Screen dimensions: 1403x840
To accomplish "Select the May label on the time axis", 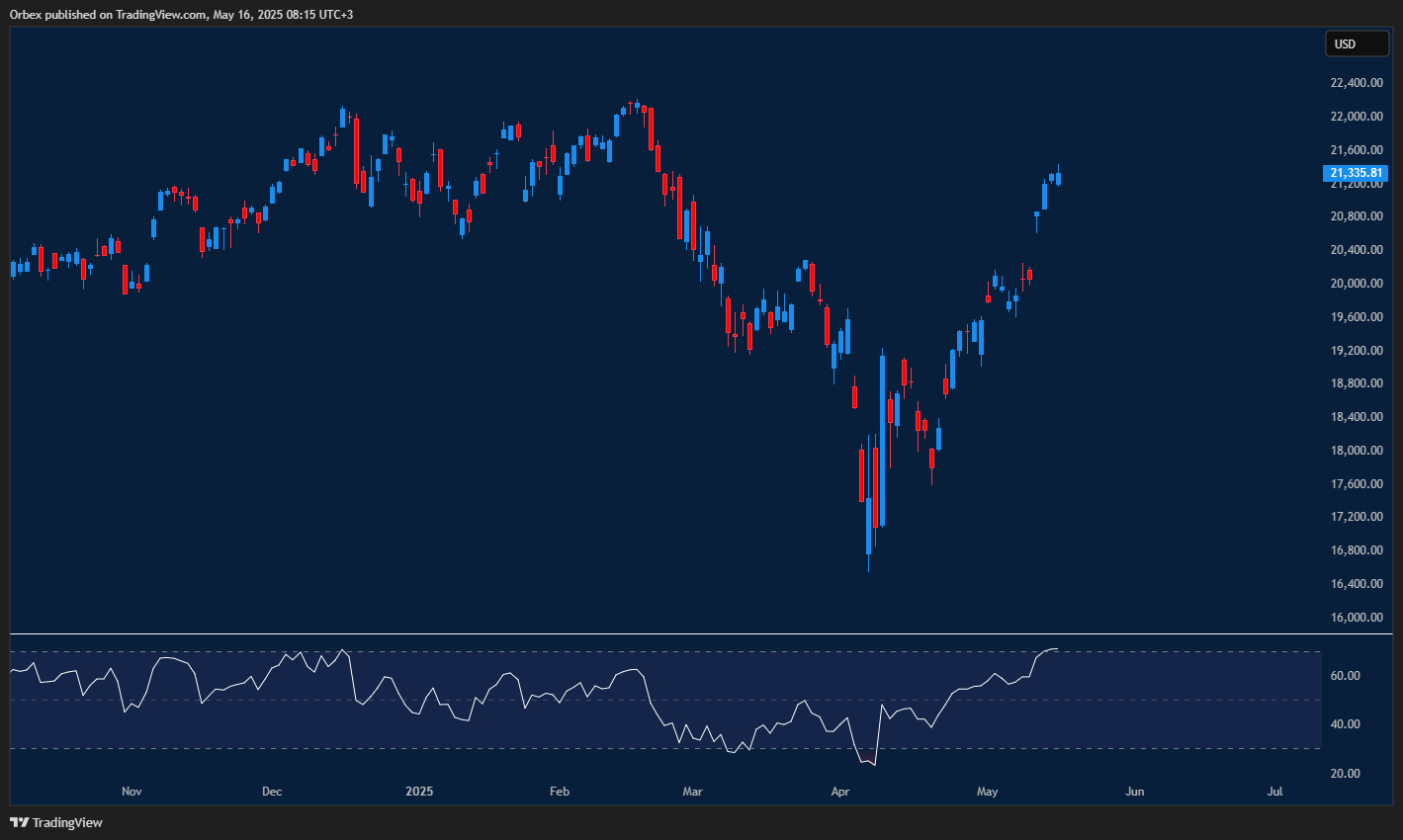I will (986, 791).
